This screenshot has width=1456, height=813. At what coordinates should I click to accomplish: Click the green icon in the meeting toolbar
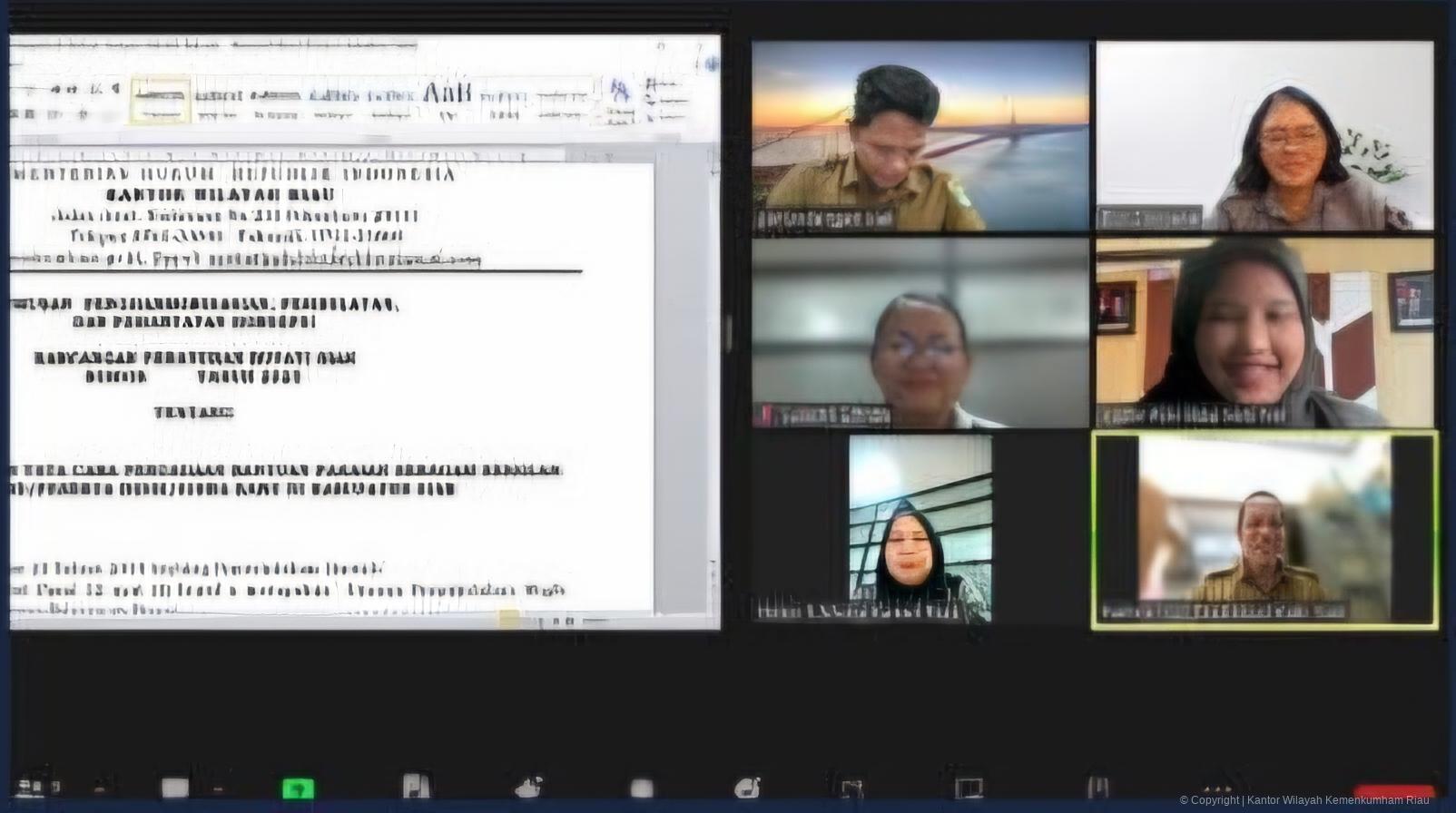point(298,788)
